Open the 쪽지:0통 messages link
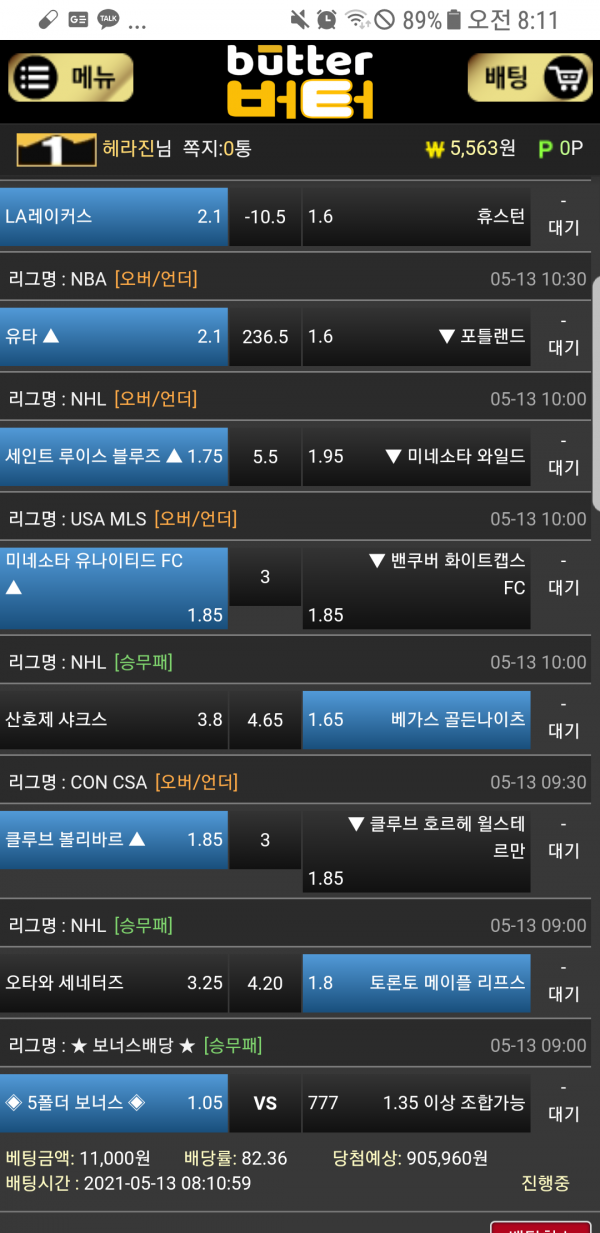The image size is (600, 1233). coord(217,149)
